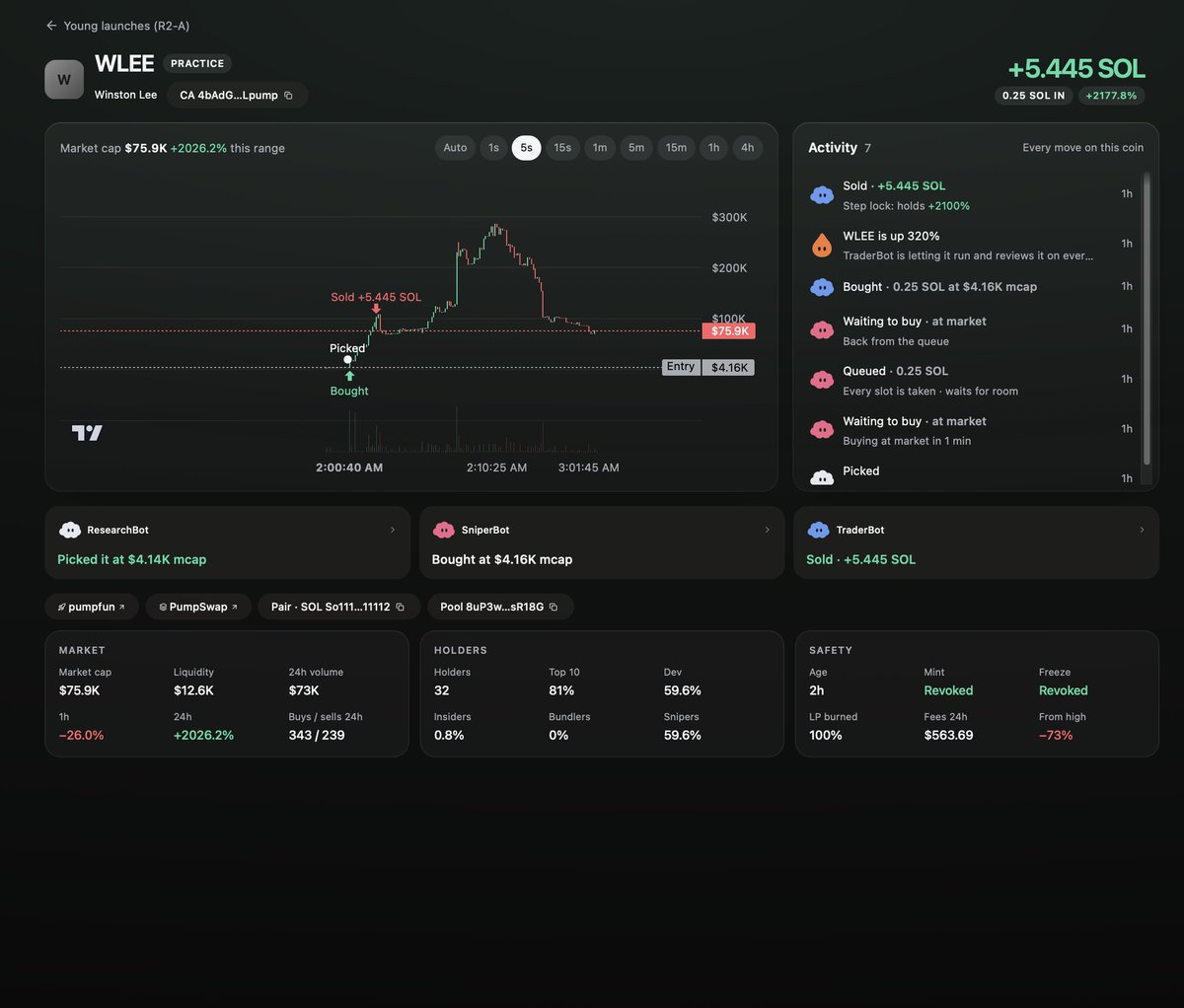Switch chart interval to 1s
Screen dimensions: 1184x1008
click(x=493, y=148)
